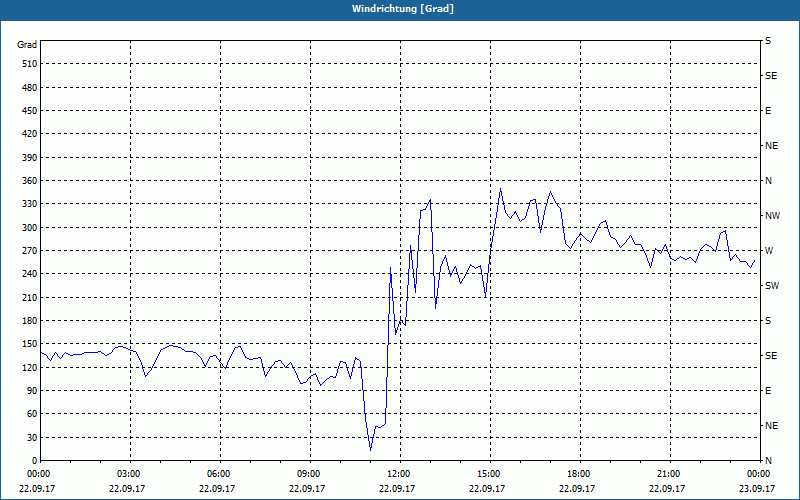Screen dimensions: 800x500
Task: Pick the 330 y-axis value
Action: click(x=30, y=204)
